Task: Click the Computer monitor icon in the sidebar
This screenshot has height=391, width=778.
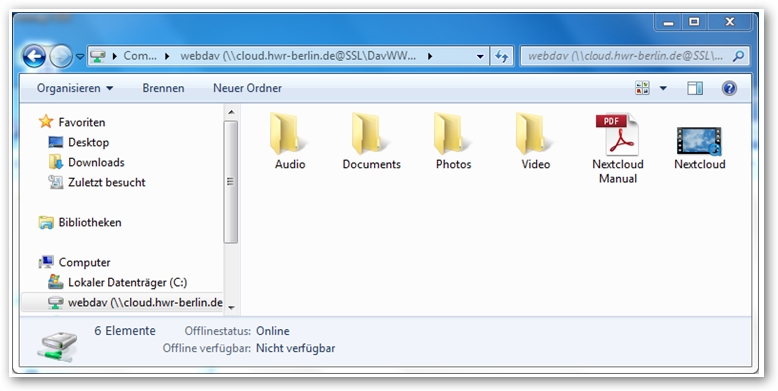Action: tap(46, 262)
